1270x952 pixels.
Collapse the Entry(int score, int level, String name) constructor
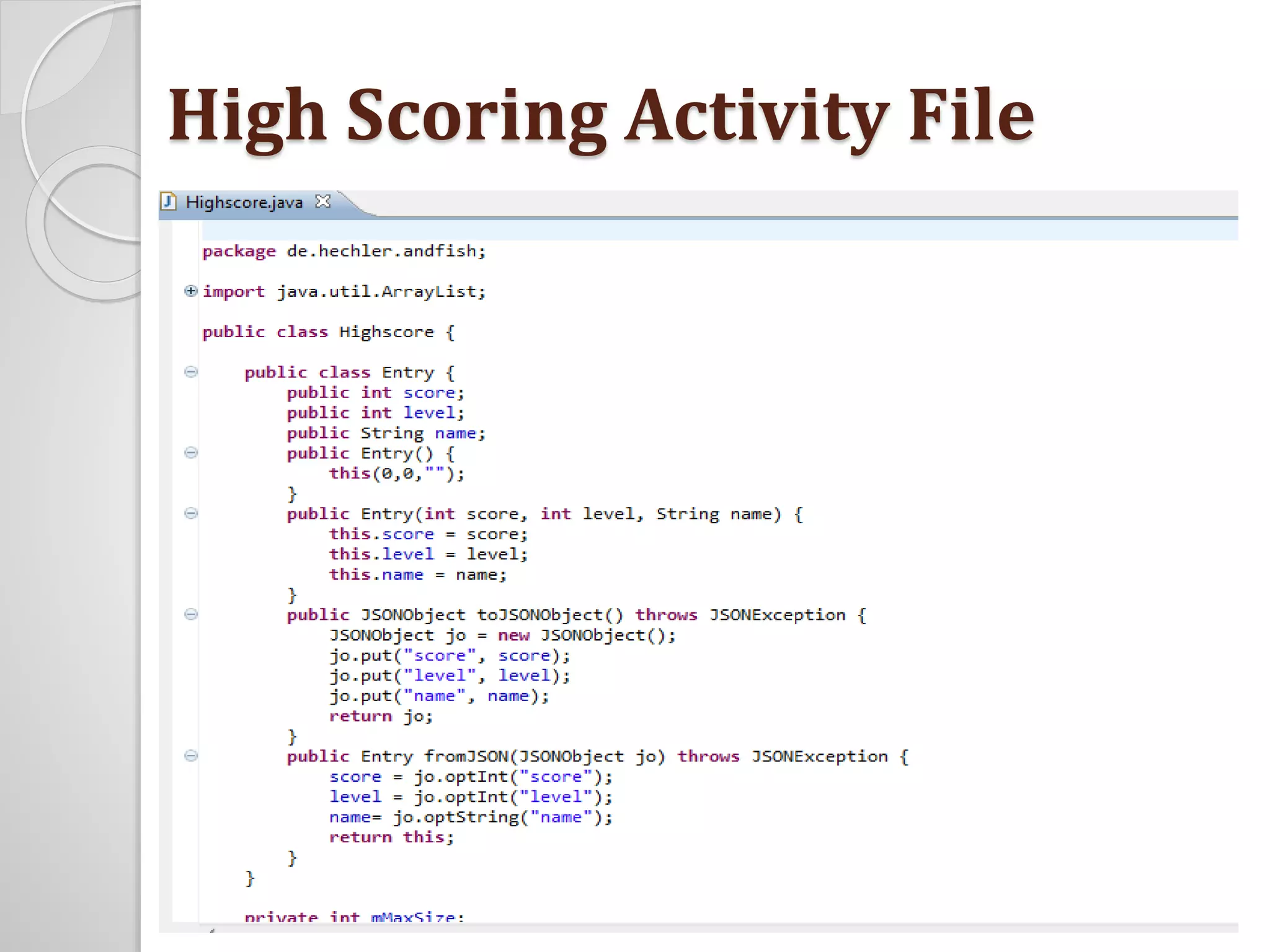pyautogui.click(x=191, y=513)
